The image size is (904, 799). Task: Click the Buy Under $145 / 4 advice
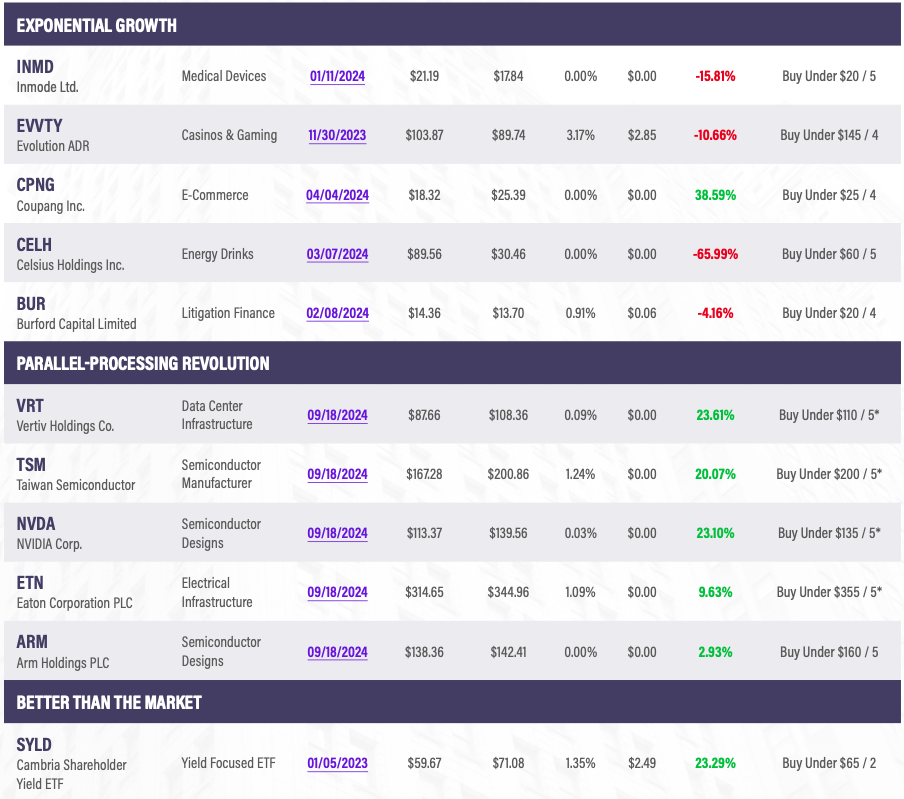coord(829,135)
